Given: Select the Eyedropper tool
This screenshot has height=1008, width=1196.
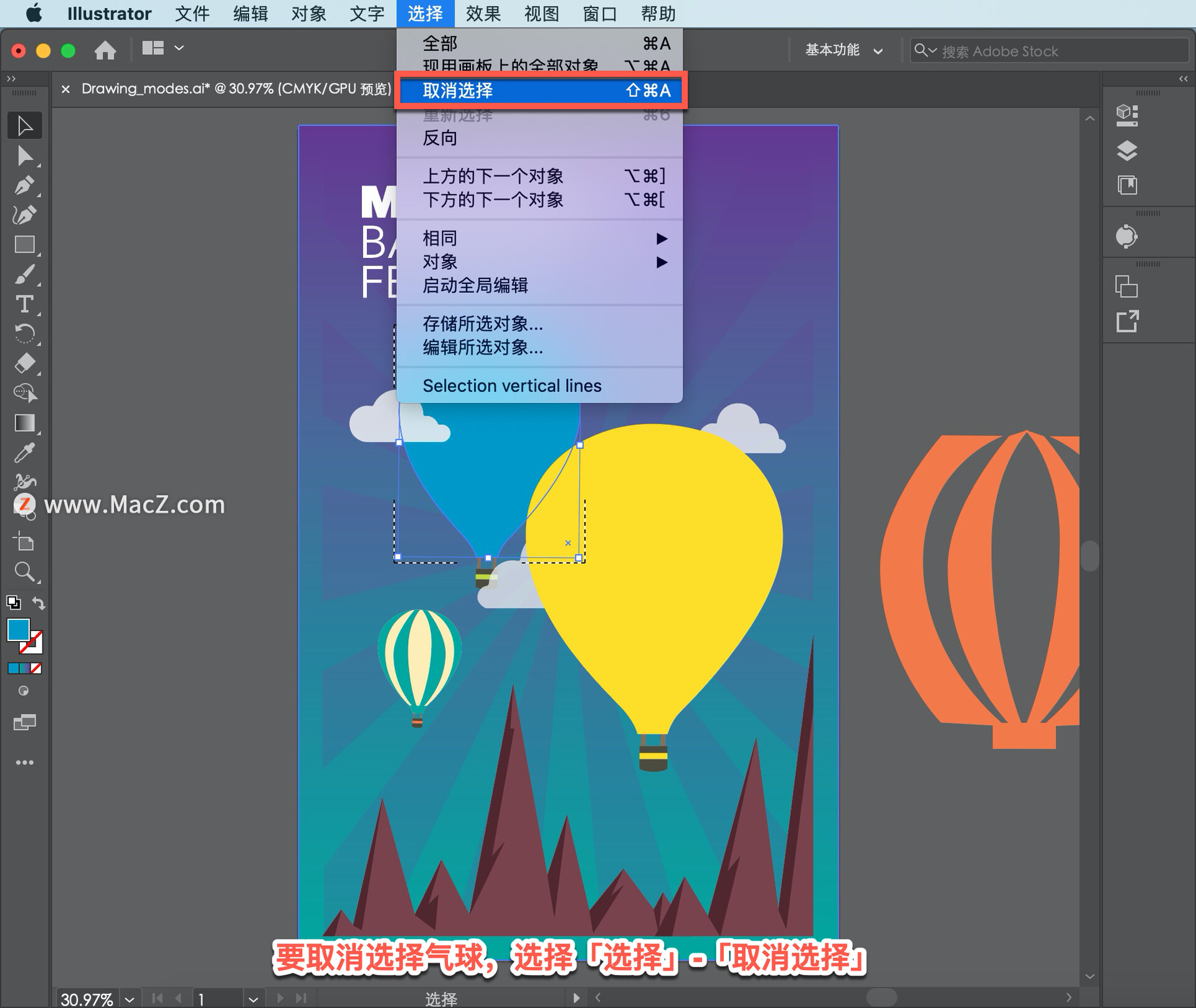Looking at the screenshot, I should [25, 453].
